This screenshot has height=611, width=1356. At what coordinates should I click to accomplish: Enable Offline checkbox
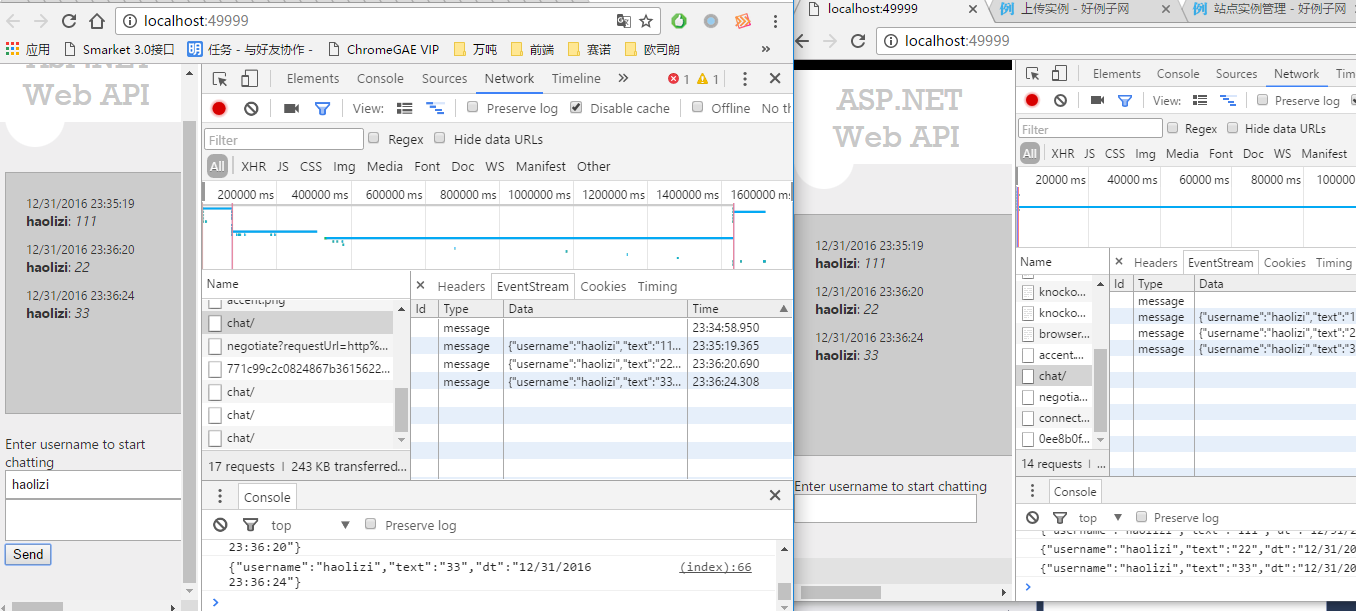point(698,108)
